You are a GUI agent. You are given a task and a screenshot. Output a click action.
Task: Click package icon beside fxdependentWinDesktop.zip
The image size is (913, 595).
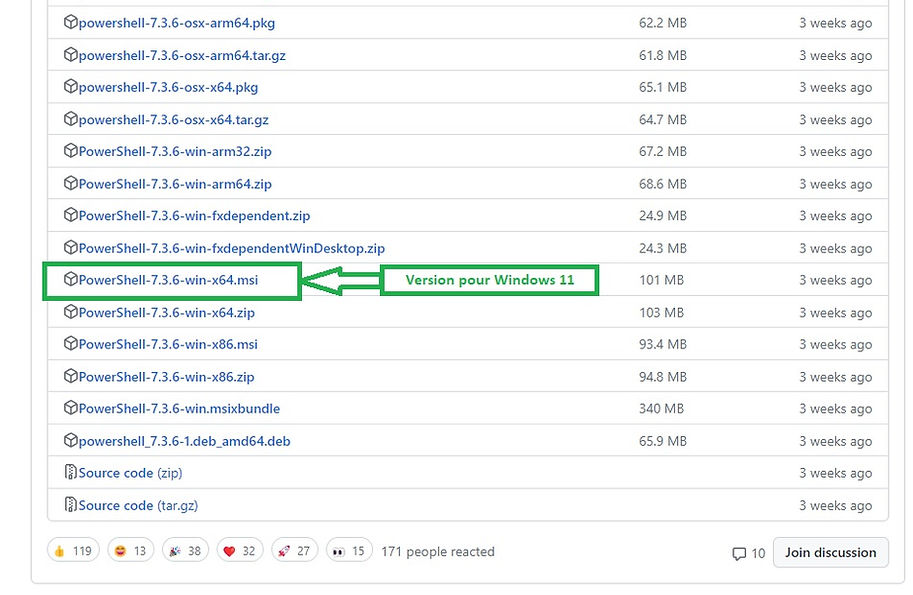point(70,248)
